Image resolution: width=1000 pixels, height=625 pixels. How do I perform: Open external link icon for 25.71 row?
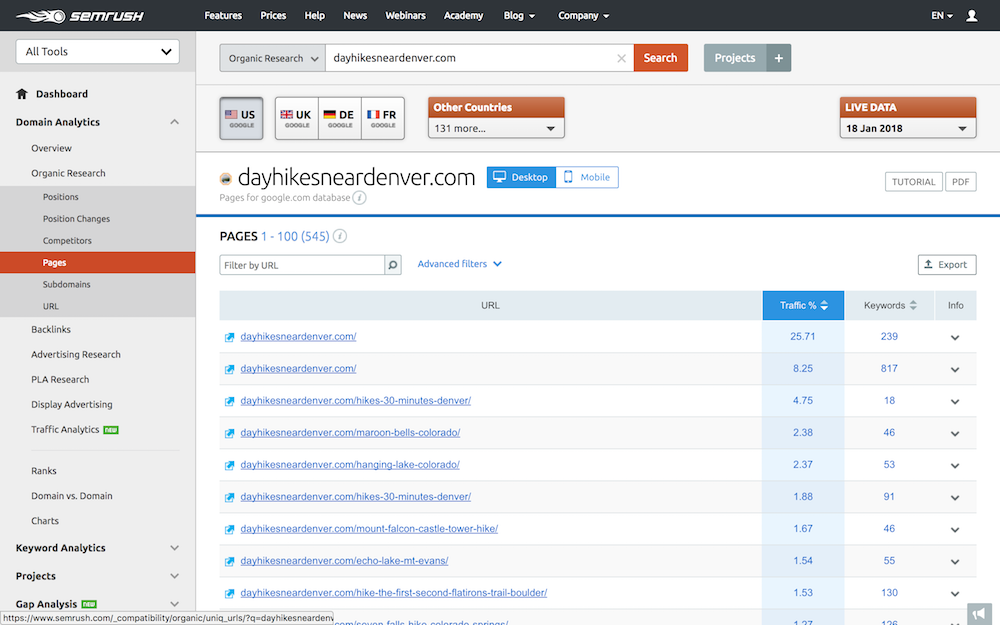point(230,337)
